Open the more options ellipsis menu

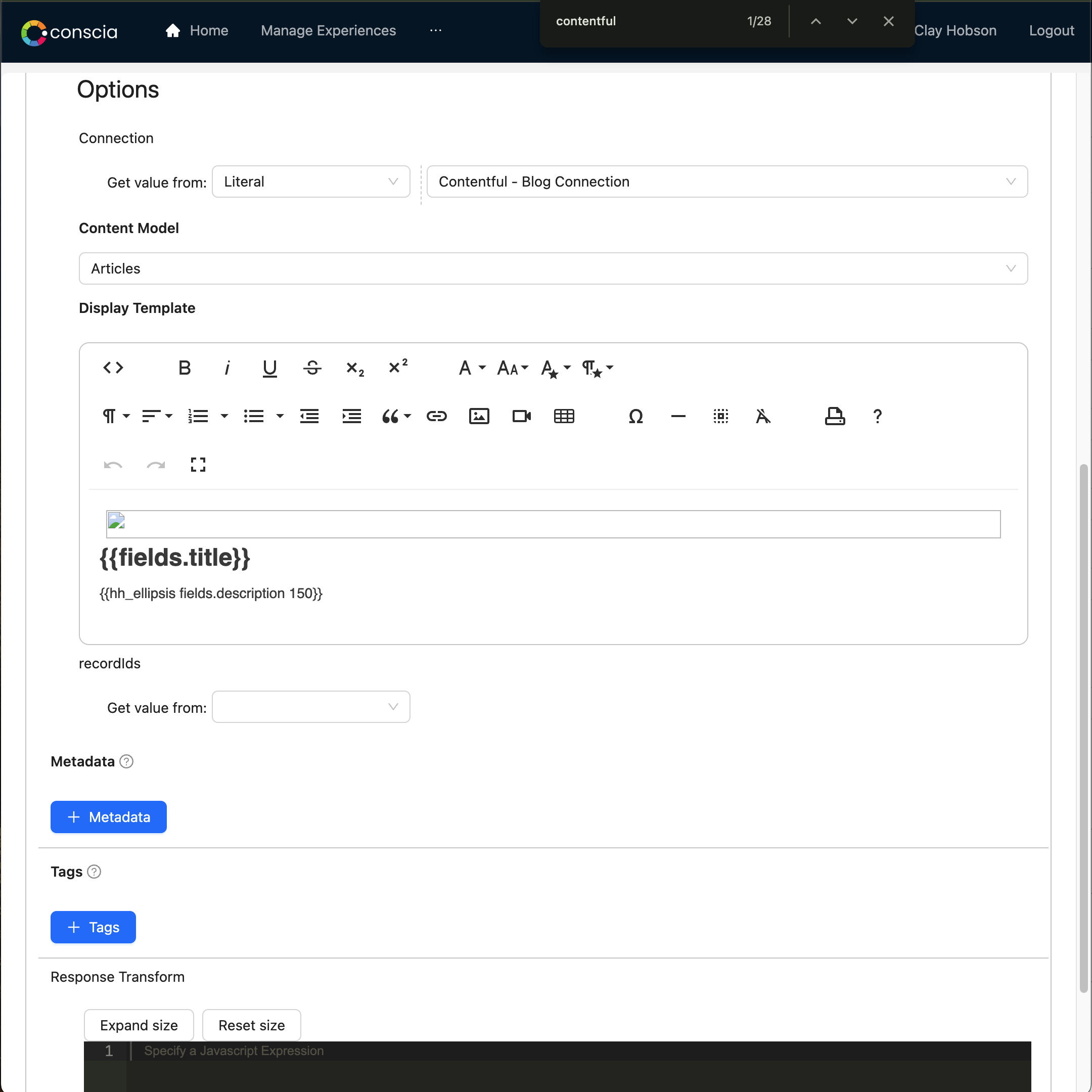(435, 30)
